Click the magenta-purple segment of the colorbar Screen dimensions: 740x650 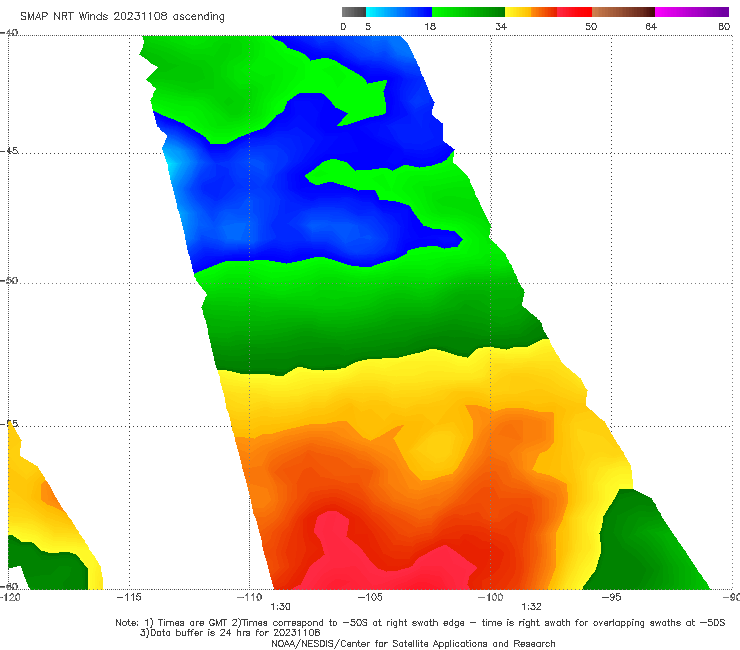click(x=692, y=12)
